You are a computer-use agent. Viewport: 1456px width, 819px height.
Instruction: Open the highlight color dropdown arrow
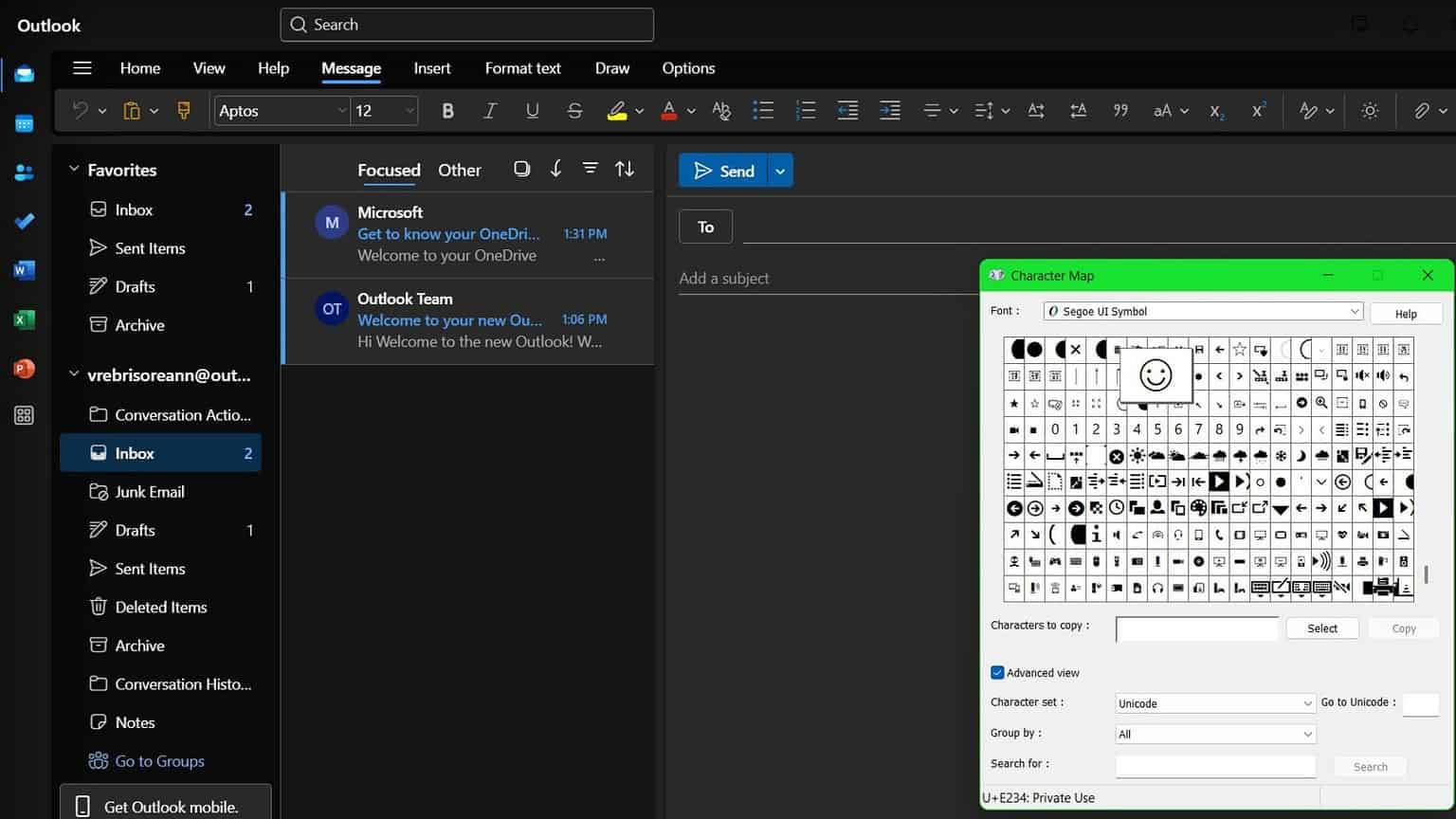pos(640,111)
